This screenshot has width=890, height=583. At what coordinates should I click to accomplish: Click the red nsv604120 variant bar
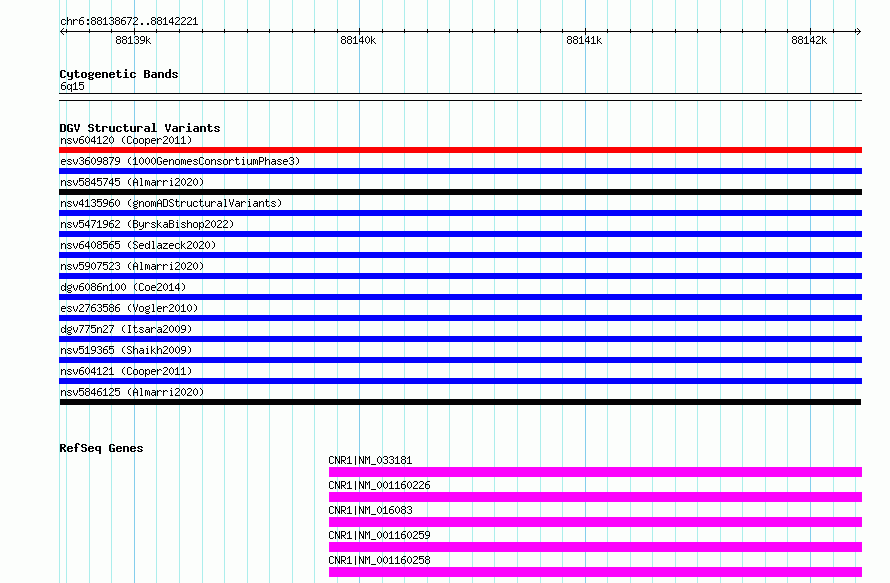click(460, 150)
